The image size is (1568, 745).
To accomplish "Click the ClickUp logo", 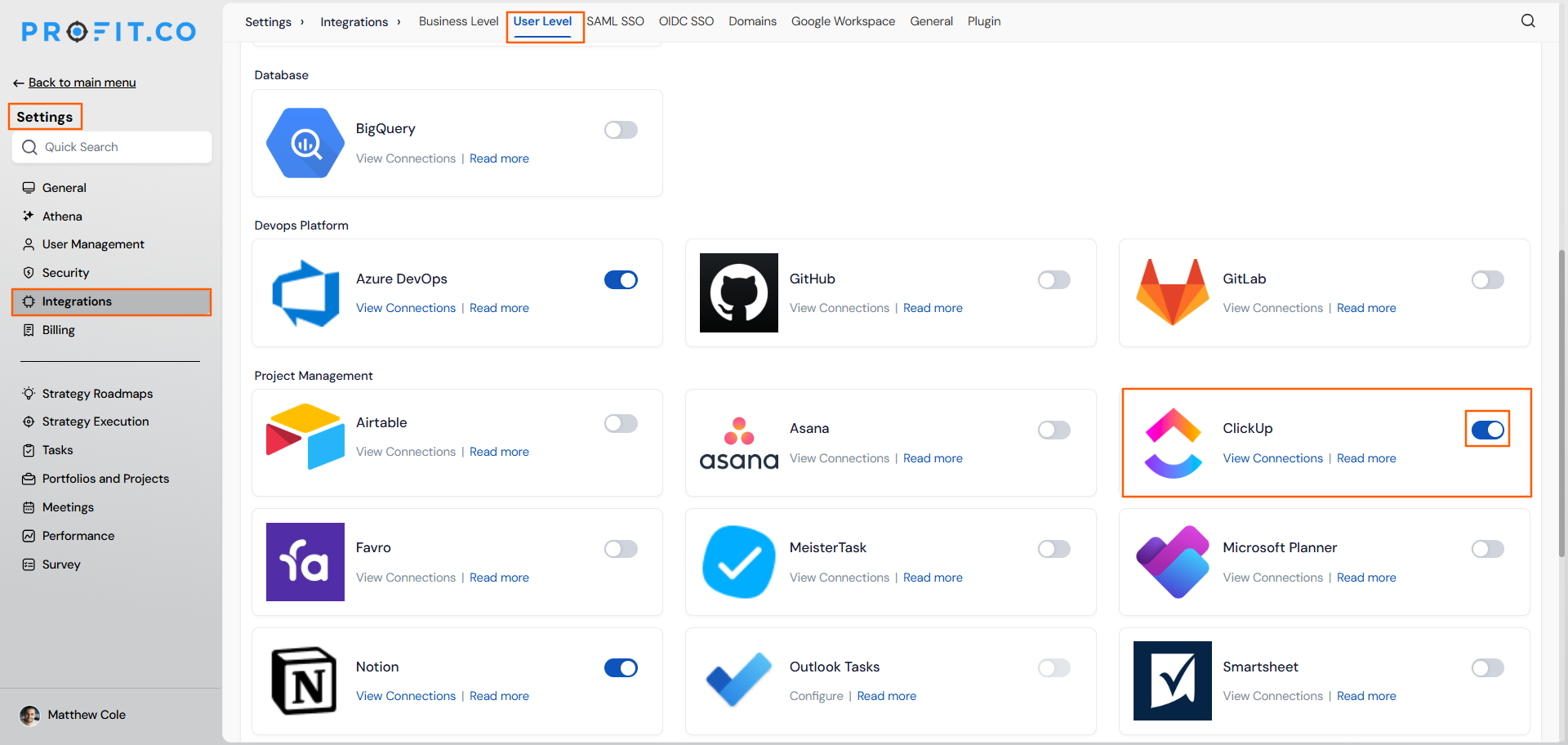I will [x=1173, y=443].
